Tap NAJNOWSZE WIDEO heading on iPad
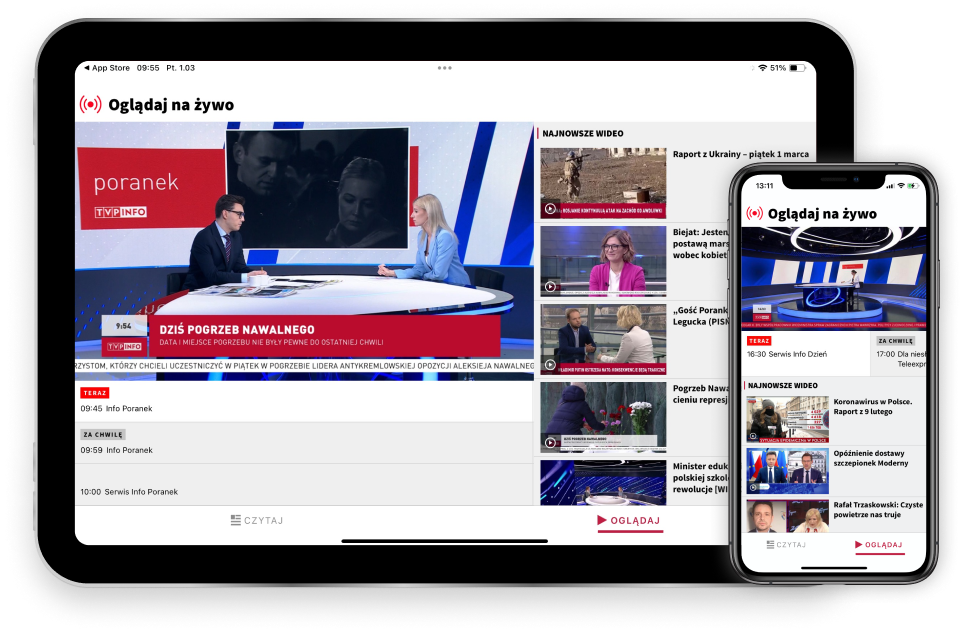Viewport: 964px width, 634px height. (x=583, y=133)
